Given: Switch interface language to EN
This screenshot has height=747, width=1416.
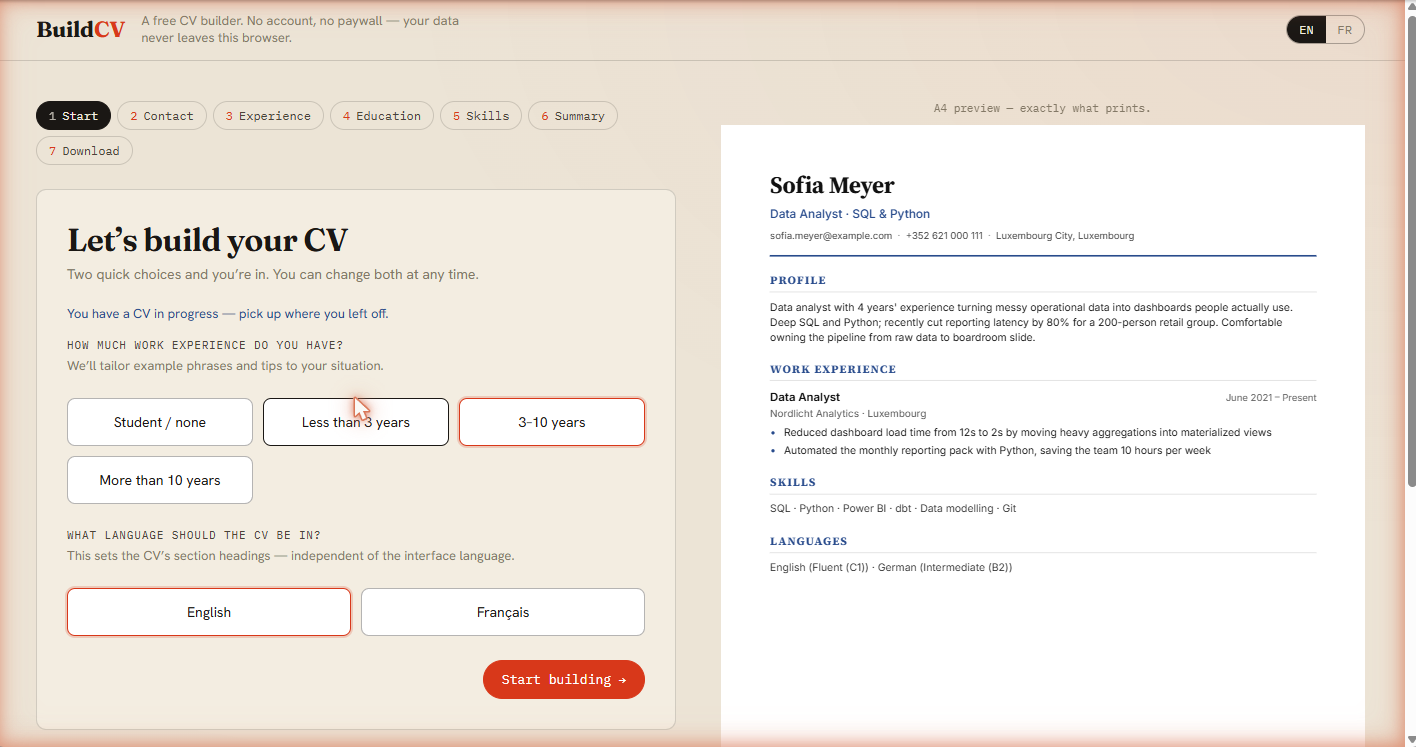Looking at the screenshot, I should tap(1306, 30).
